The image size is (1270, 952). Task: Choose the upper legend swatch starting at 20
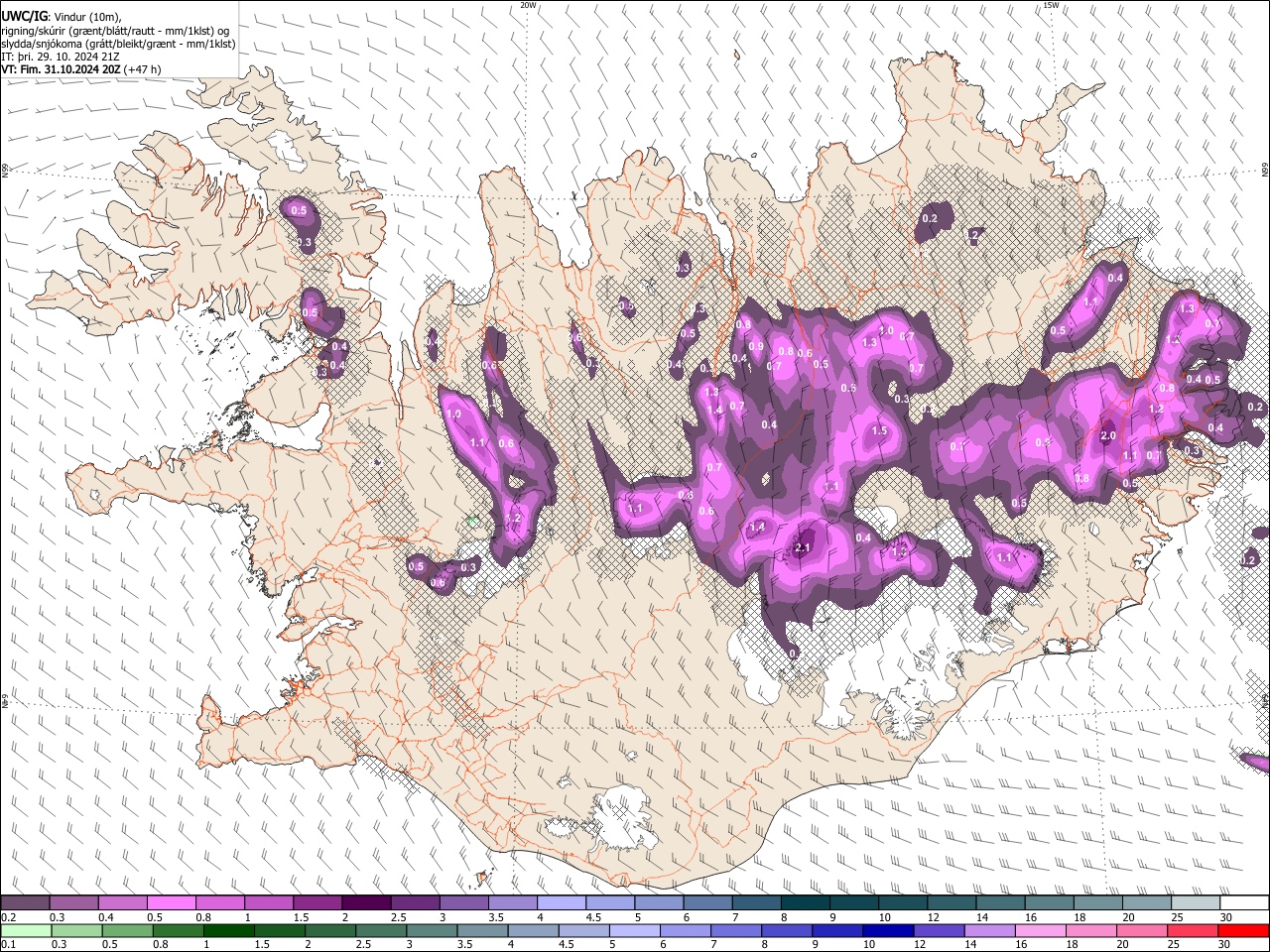coord(1145,903)
